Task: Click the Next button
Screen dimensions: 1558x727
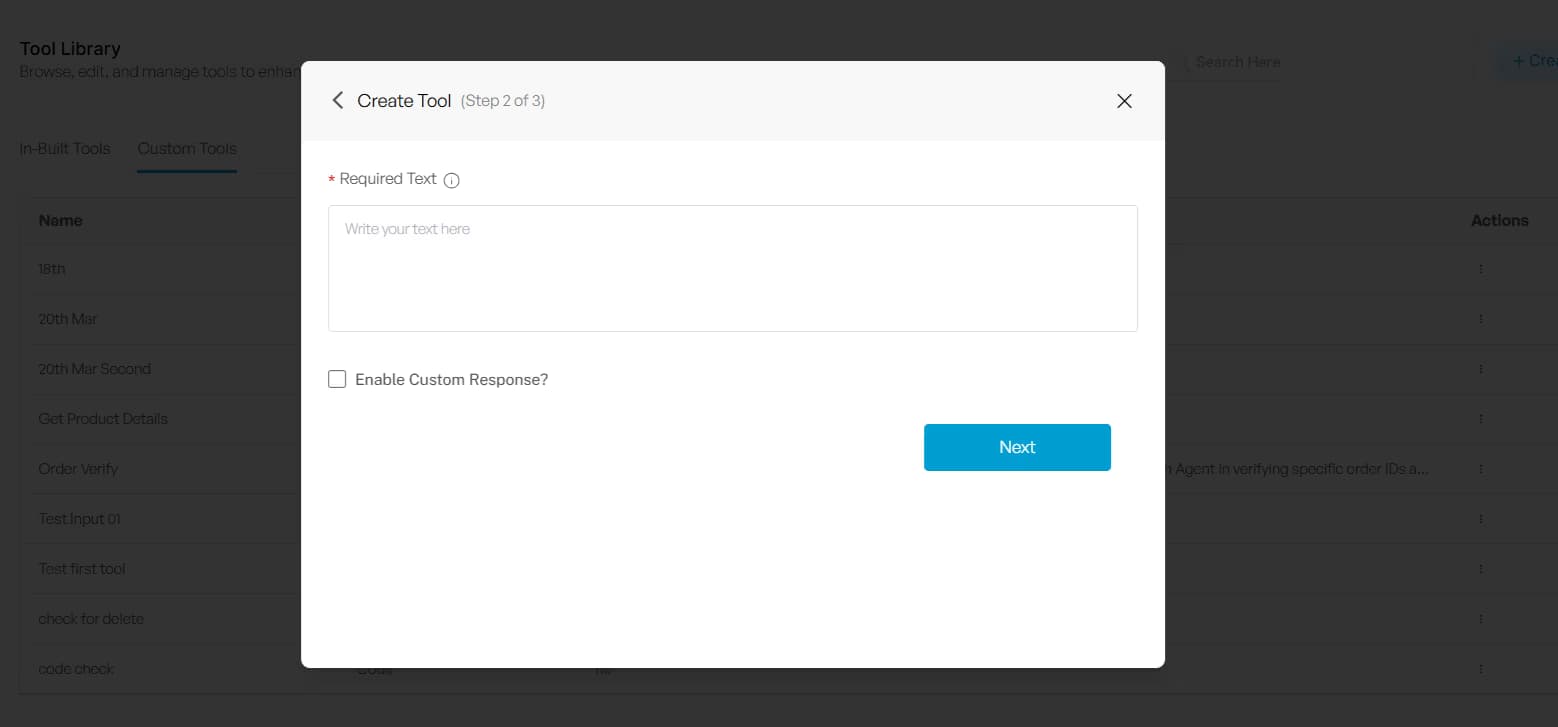Action: click(x=1017, y=447)
